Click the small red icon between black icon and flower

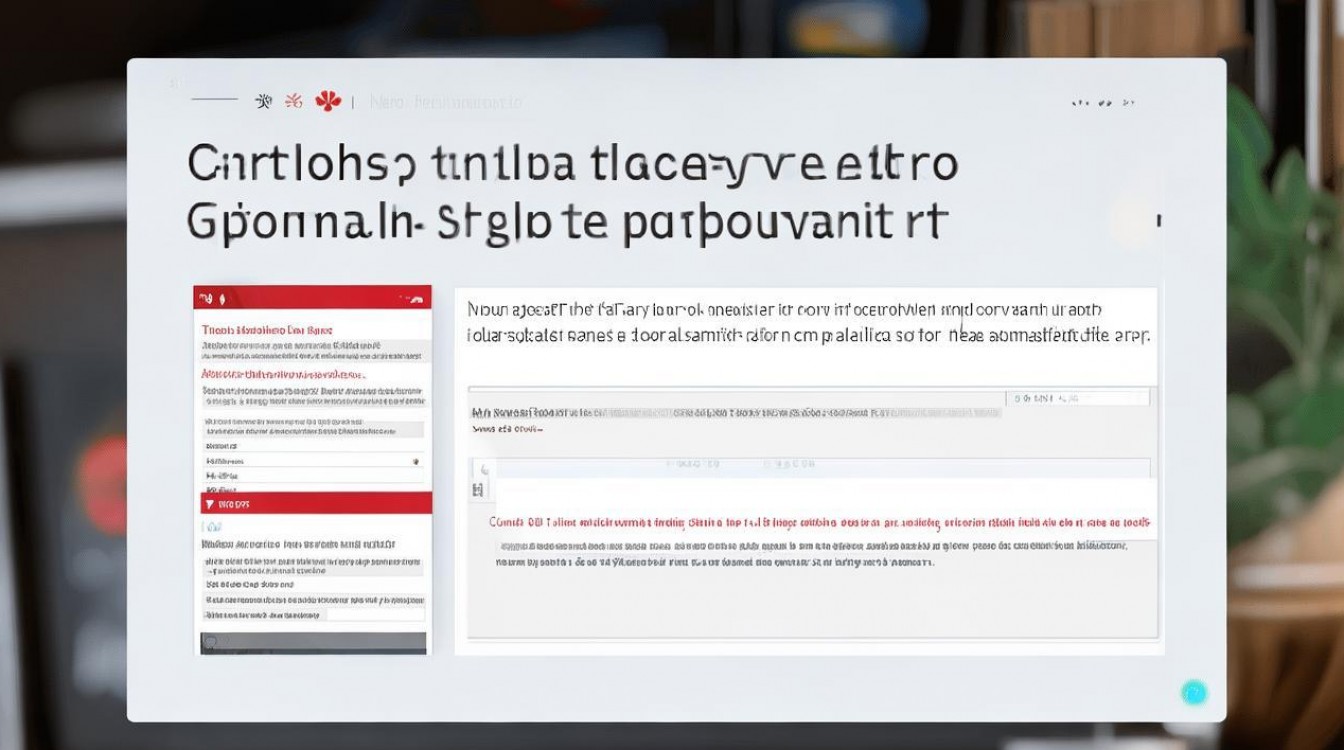294,101
